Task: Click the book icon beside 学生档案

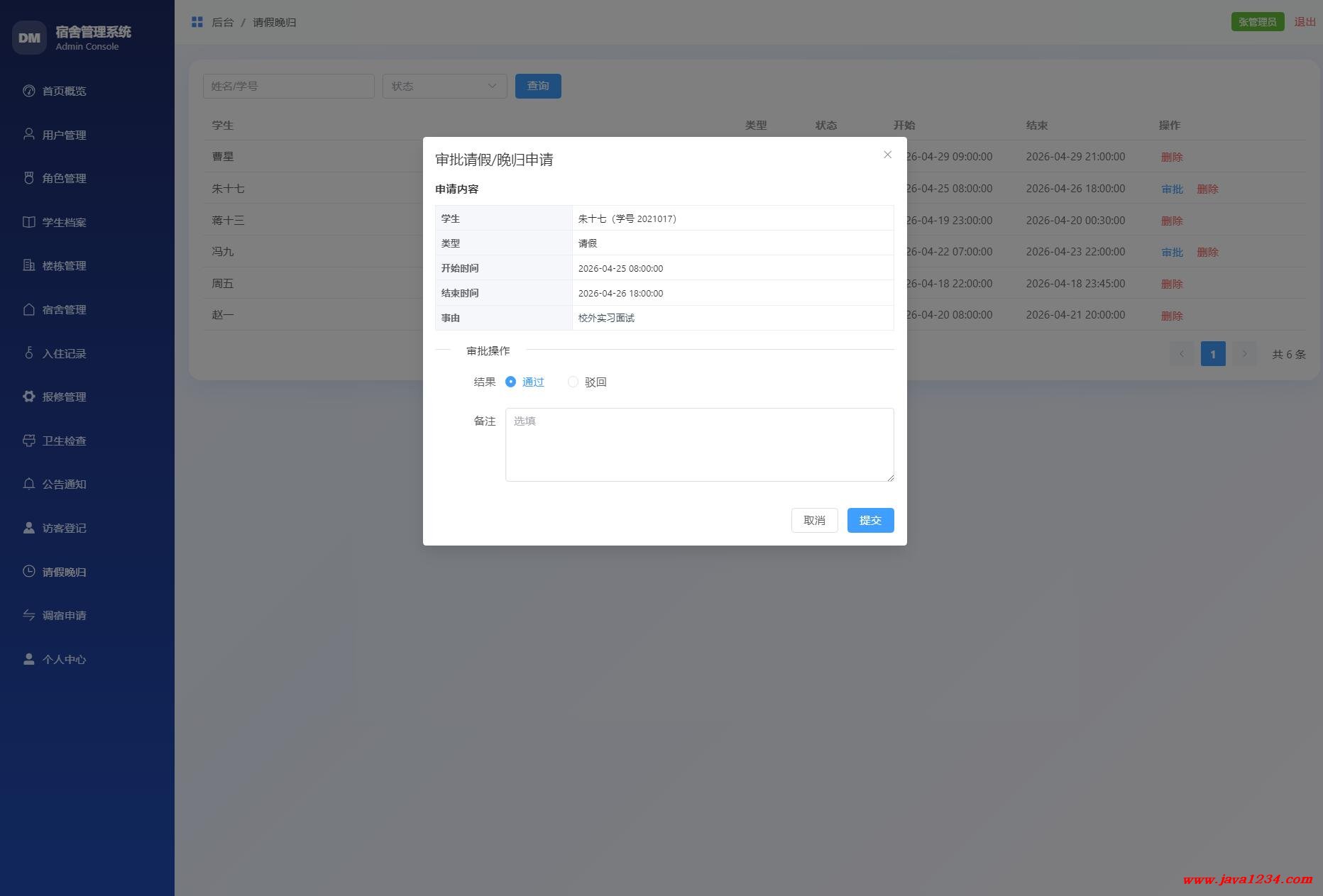Action: point(28,222)
